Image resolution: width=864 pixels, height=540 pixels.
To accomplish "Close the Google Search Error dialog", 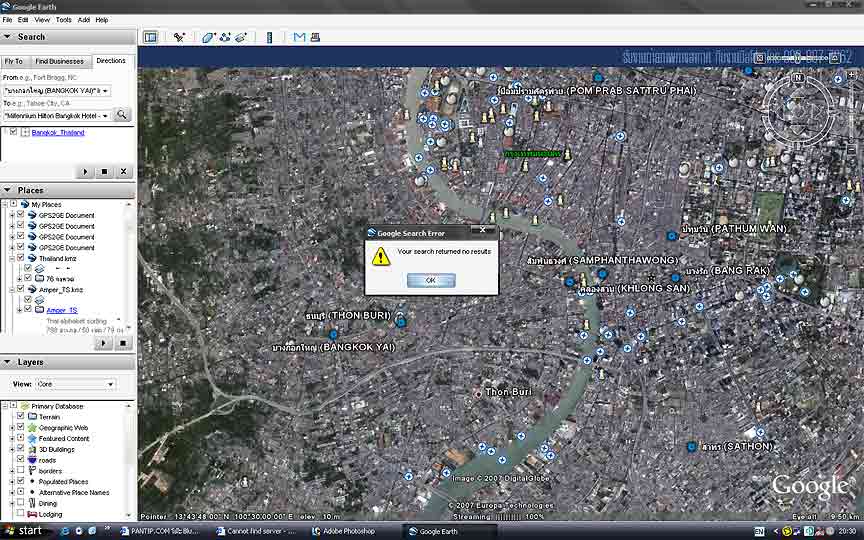I will 483,230.
